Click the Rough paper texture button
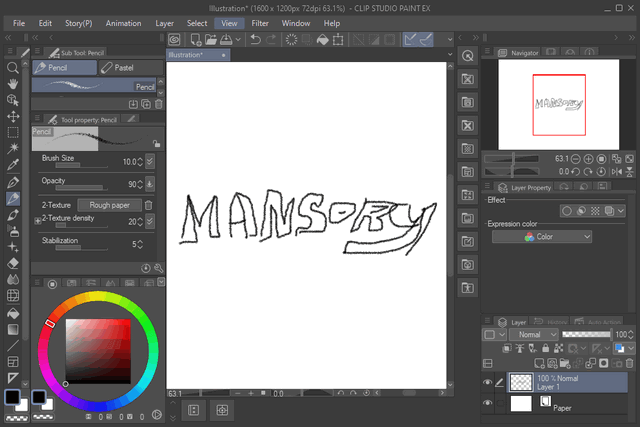 [108, 205]
